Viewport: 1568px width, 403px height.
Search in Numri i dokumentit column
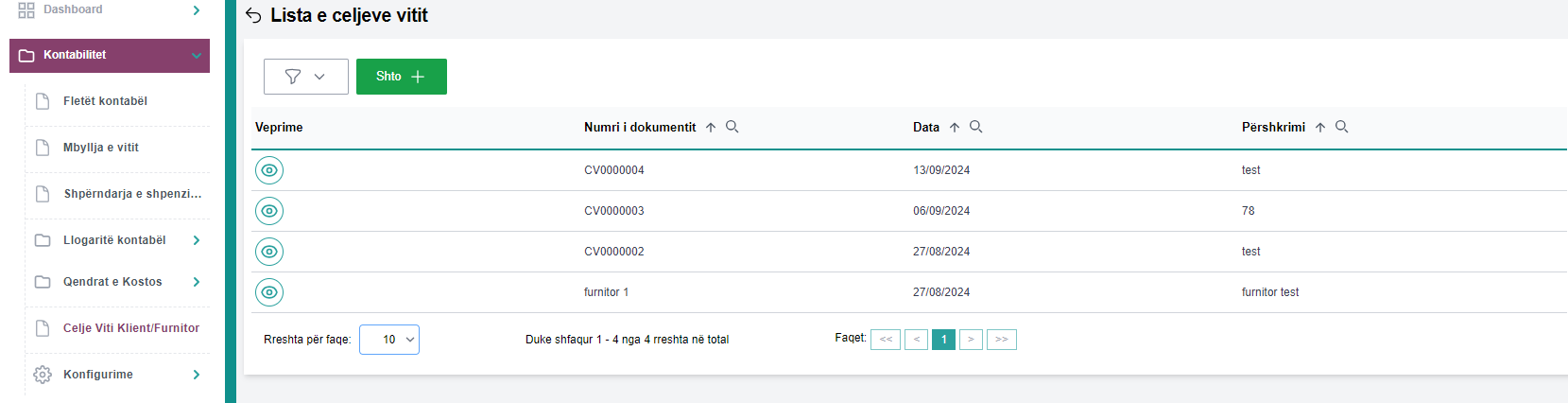click(732, 127)
